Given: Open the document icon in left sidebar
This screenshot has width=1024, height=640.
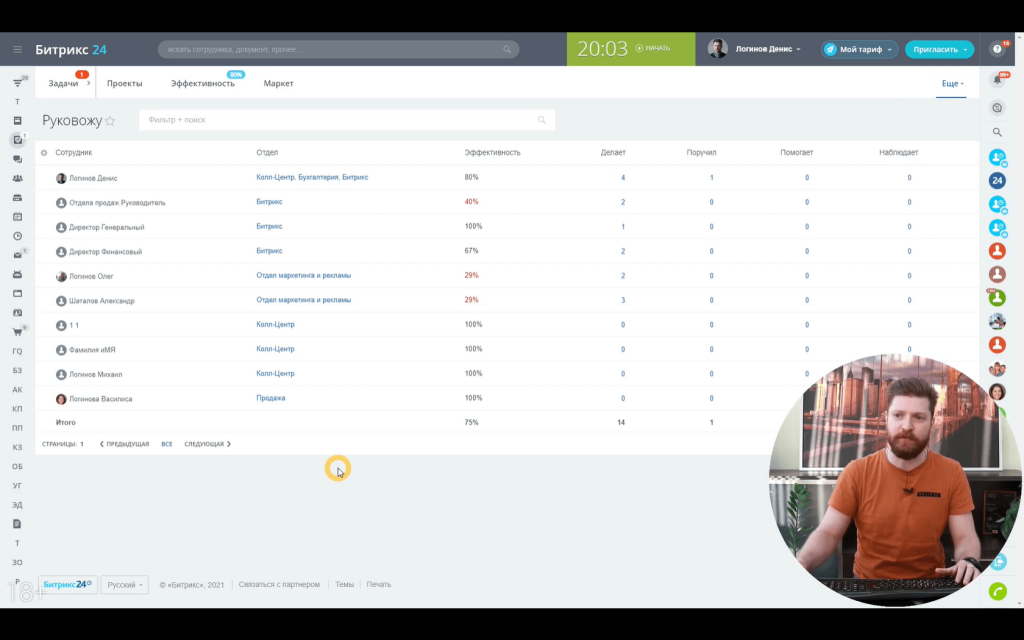Looking at the screenshot, I should tap(18, 524).
